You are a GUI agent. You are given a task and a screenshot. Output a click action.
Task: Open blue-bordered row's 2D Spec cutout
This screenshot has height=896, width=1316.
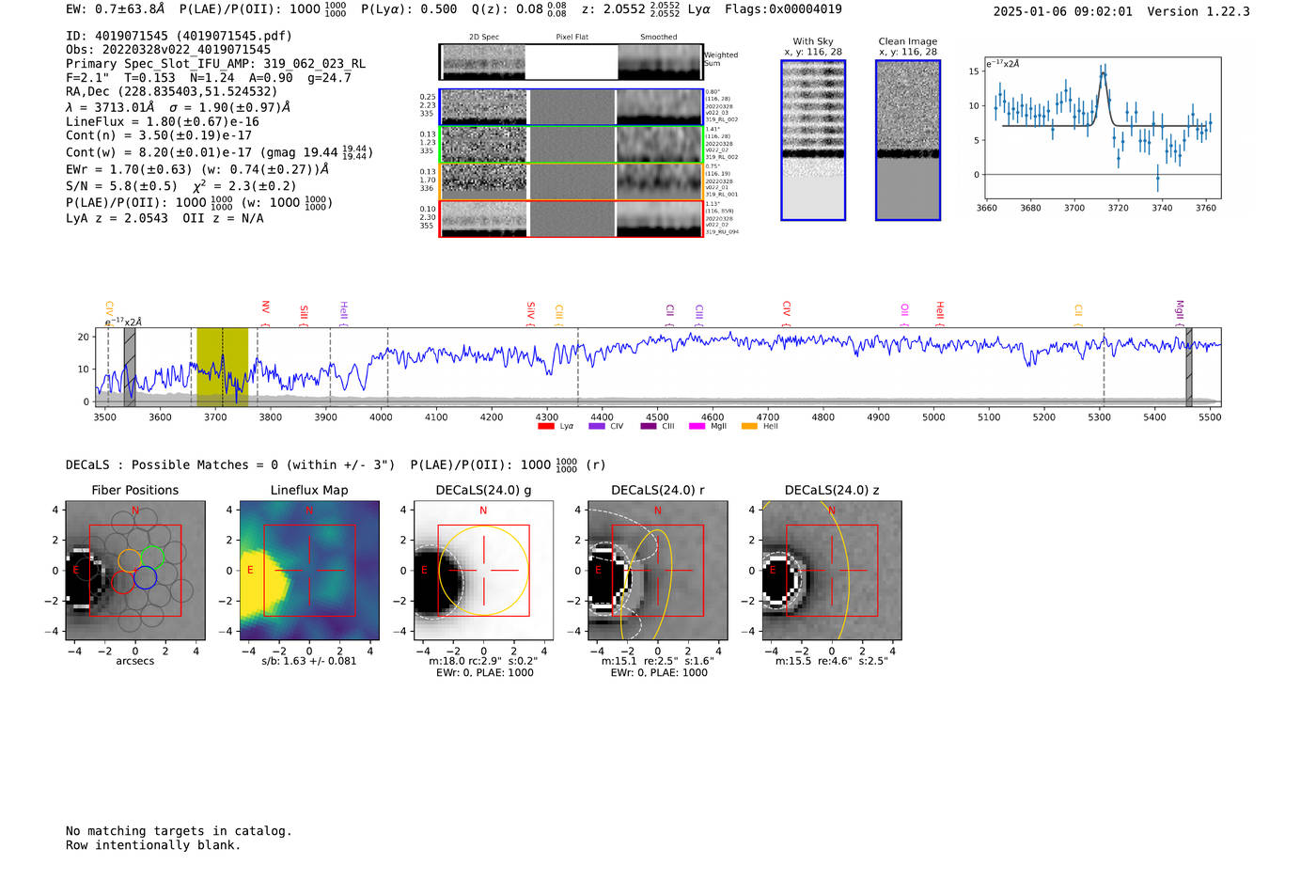(484, 107)
